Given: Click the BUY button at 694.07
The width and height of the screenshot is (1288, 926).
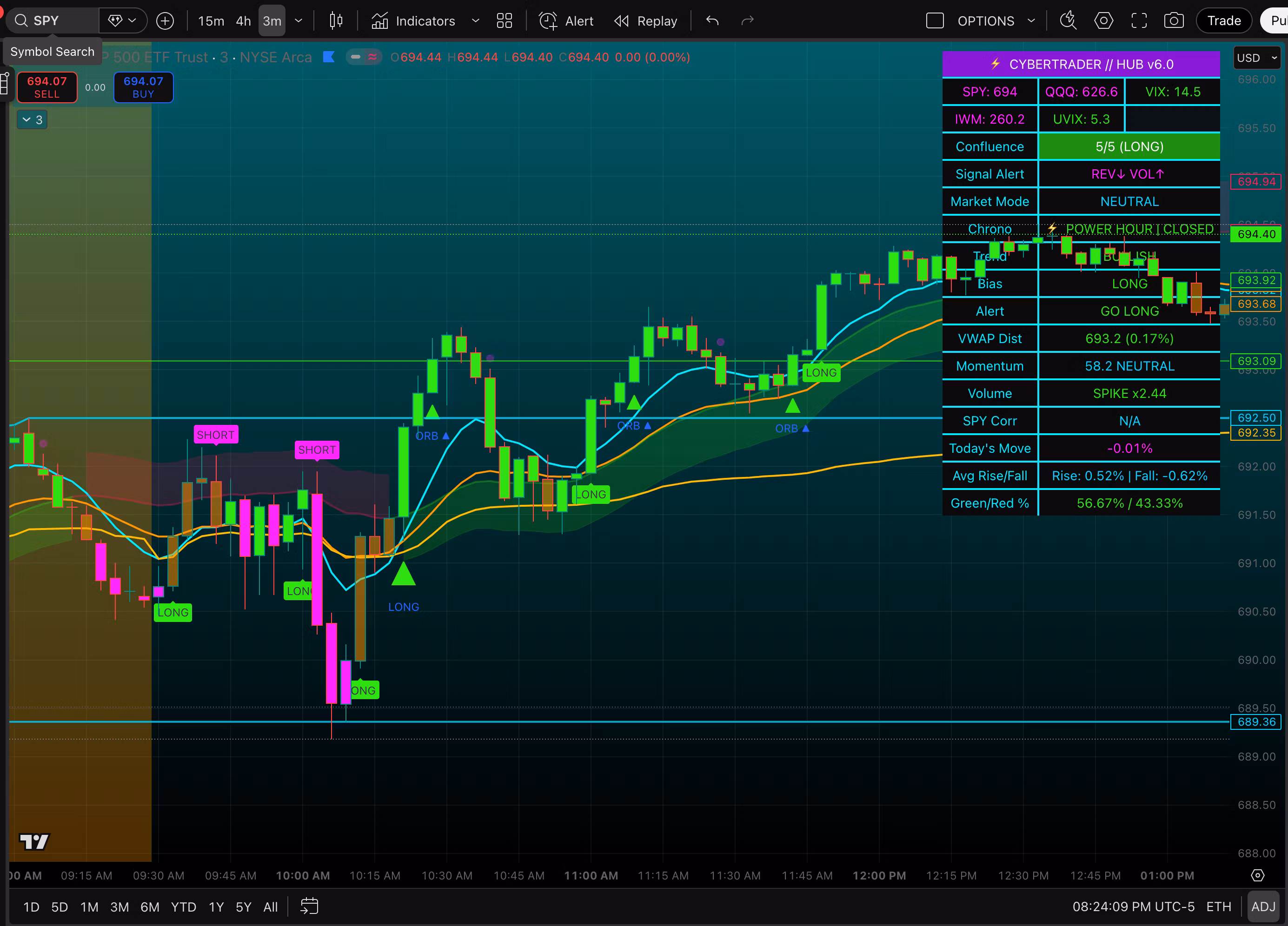Looking at the screenshot, I should [143, 87].
